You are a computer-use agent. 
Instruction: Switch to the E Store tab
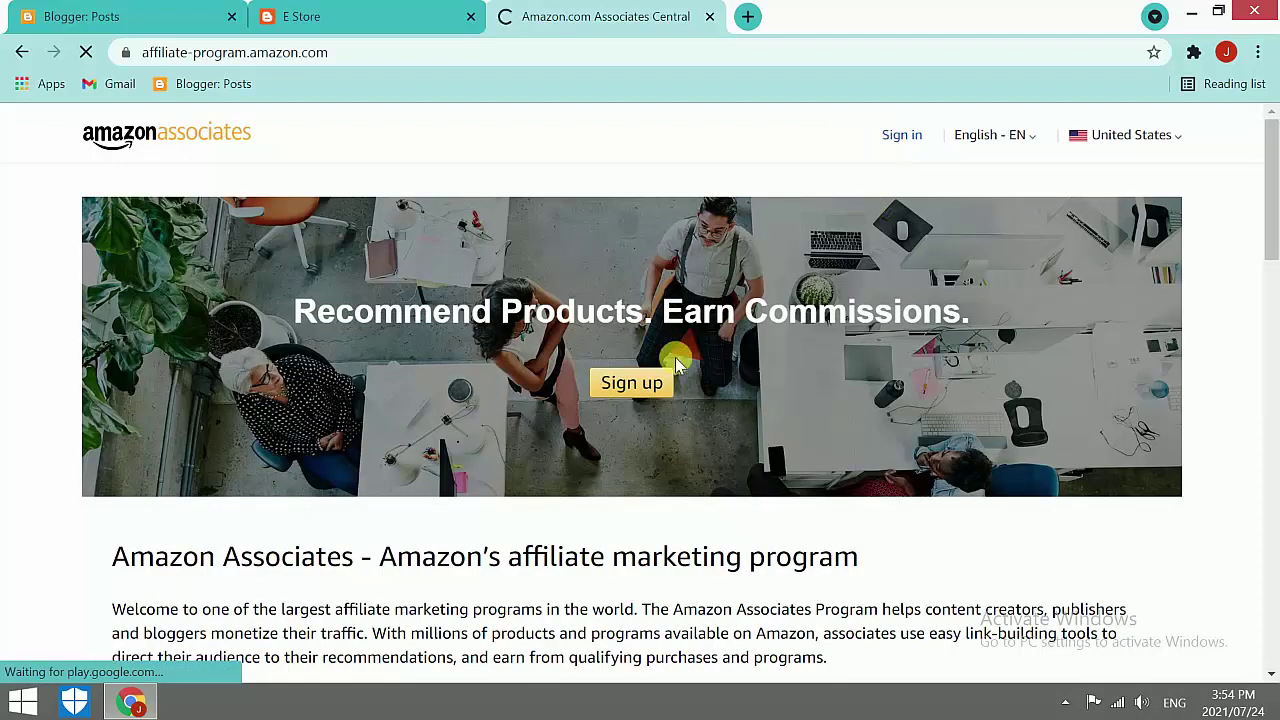click(366, 16)
